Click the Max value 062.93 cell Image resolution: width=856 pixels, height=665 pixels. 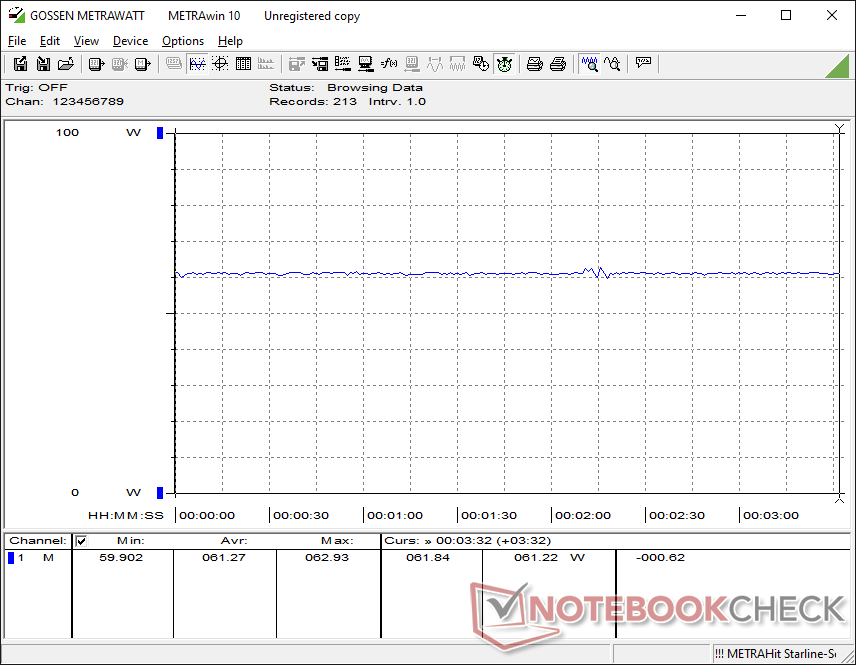coord(327,557)
